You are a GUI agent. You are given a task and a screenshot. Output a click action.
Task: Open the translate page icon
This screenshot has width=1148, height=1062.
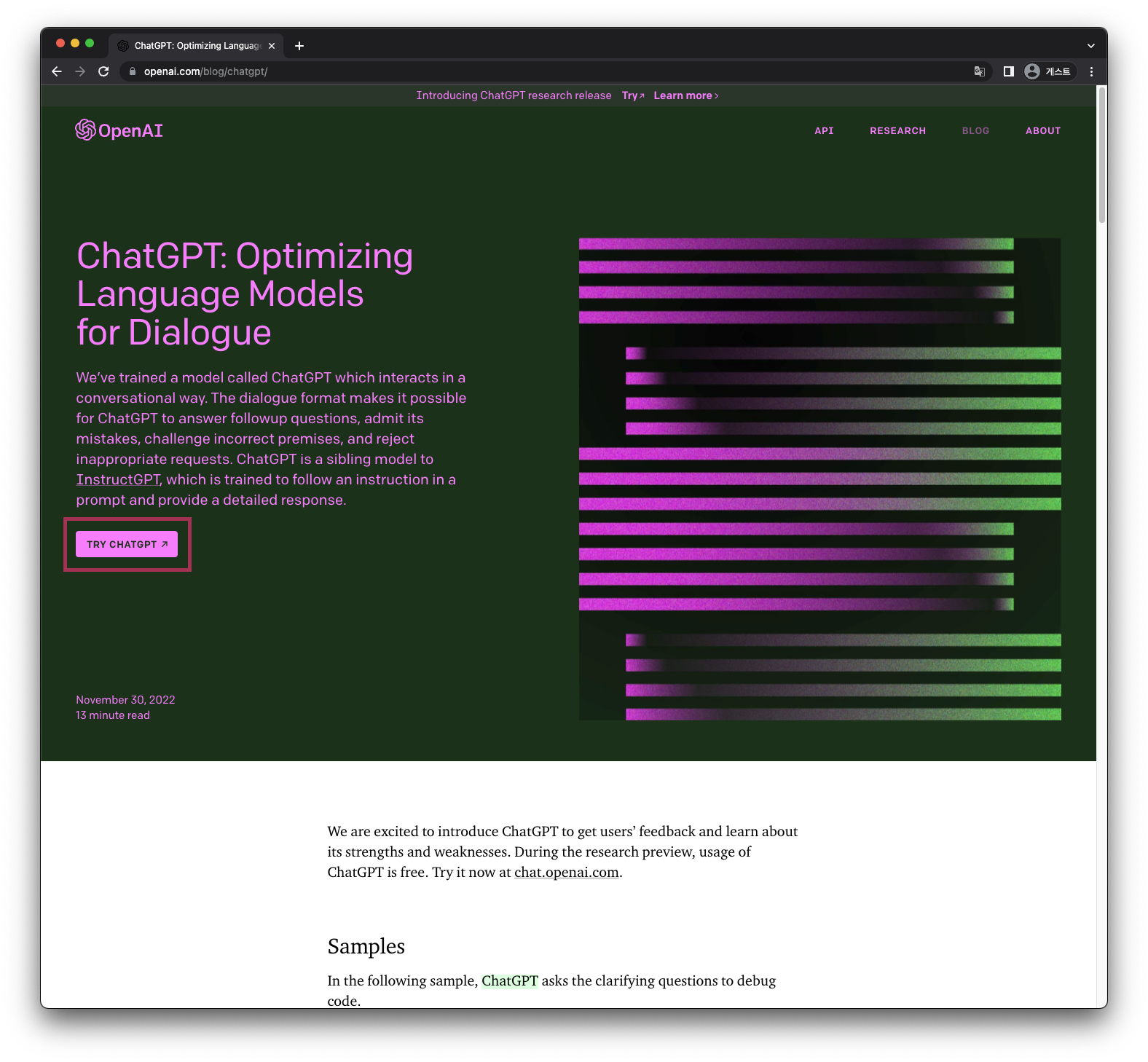[979, 71]
